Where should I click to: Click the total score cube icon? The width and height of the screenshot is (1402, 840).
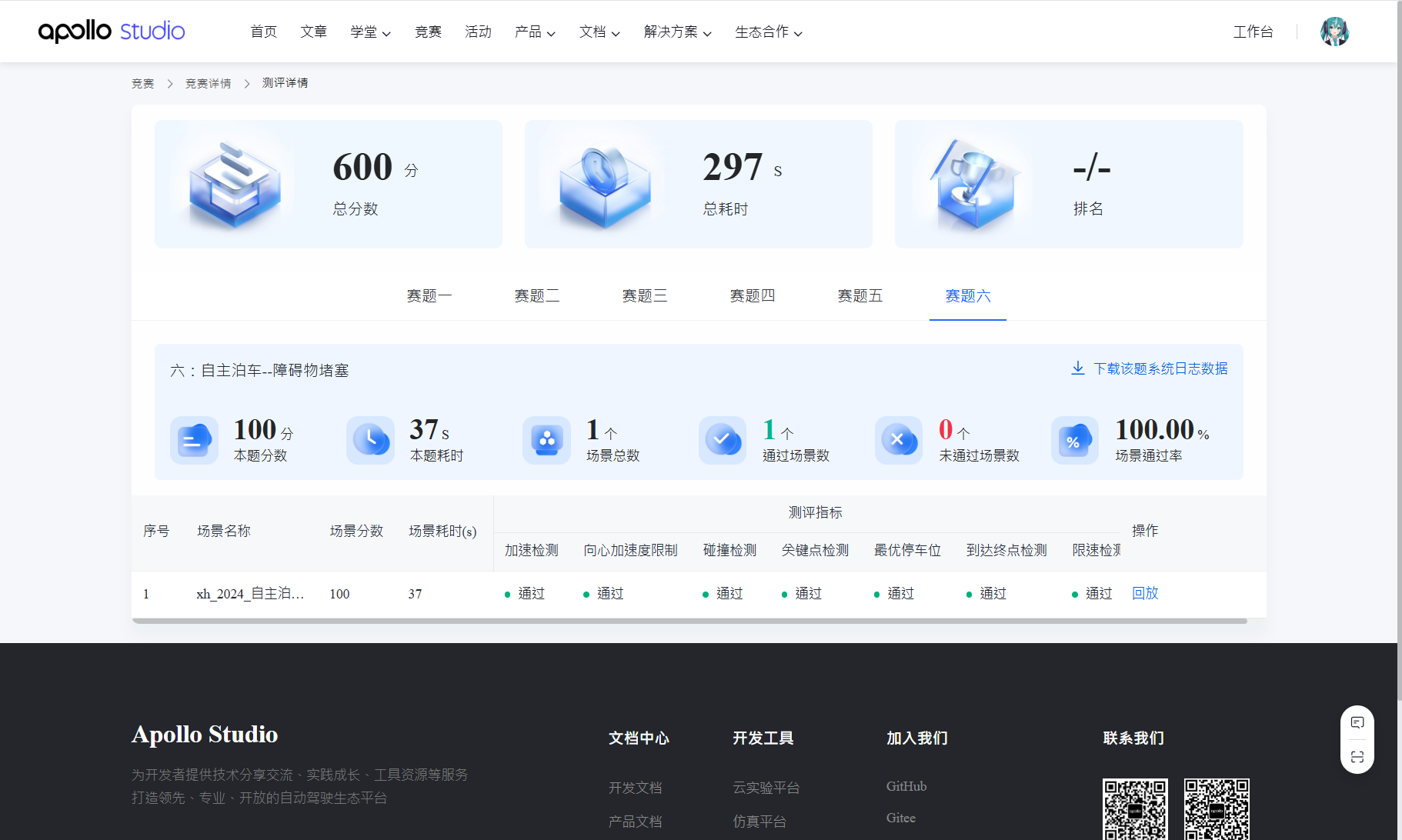pyautogui.click(x=235, y=185)
